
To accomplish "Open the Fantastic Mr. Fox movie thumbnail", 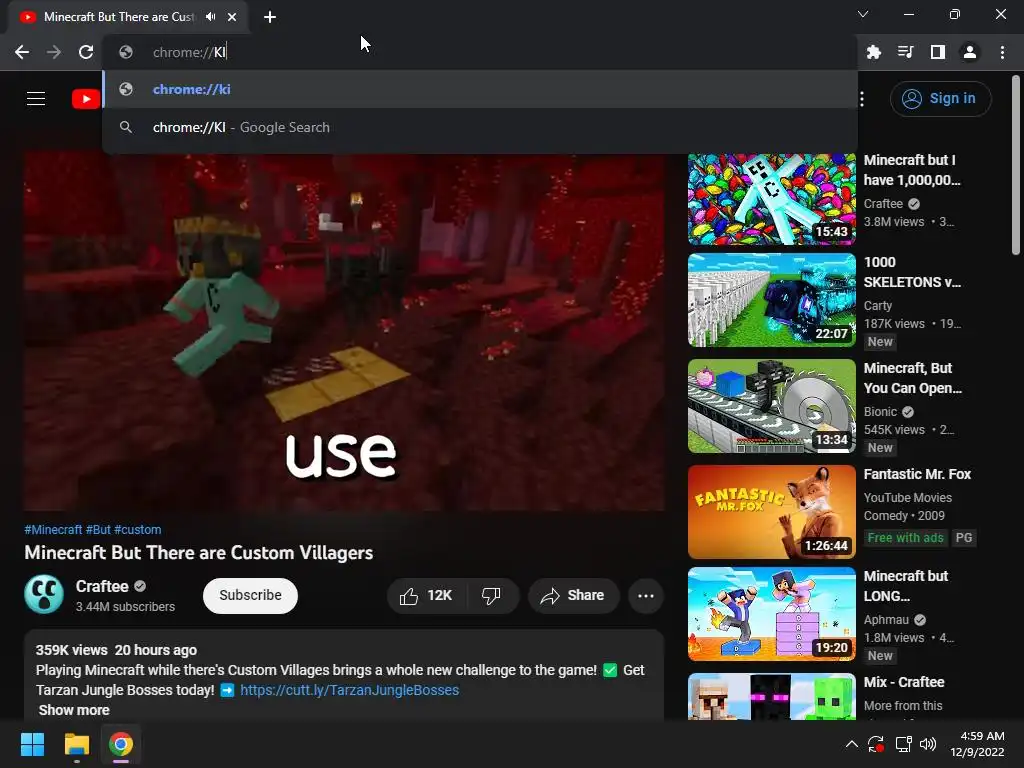I will pos(771,511).
